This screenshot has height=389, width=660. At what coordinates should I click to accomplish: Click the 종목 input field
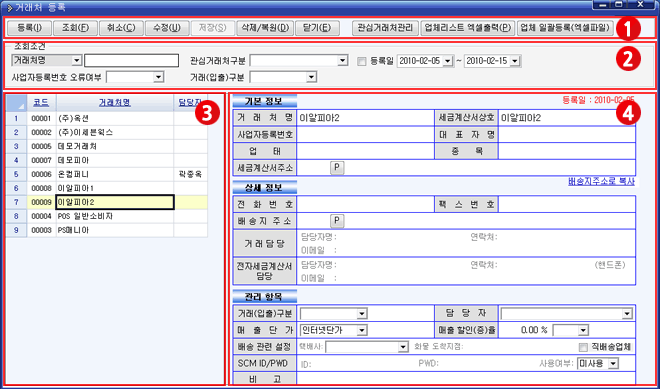pos(567,151)
